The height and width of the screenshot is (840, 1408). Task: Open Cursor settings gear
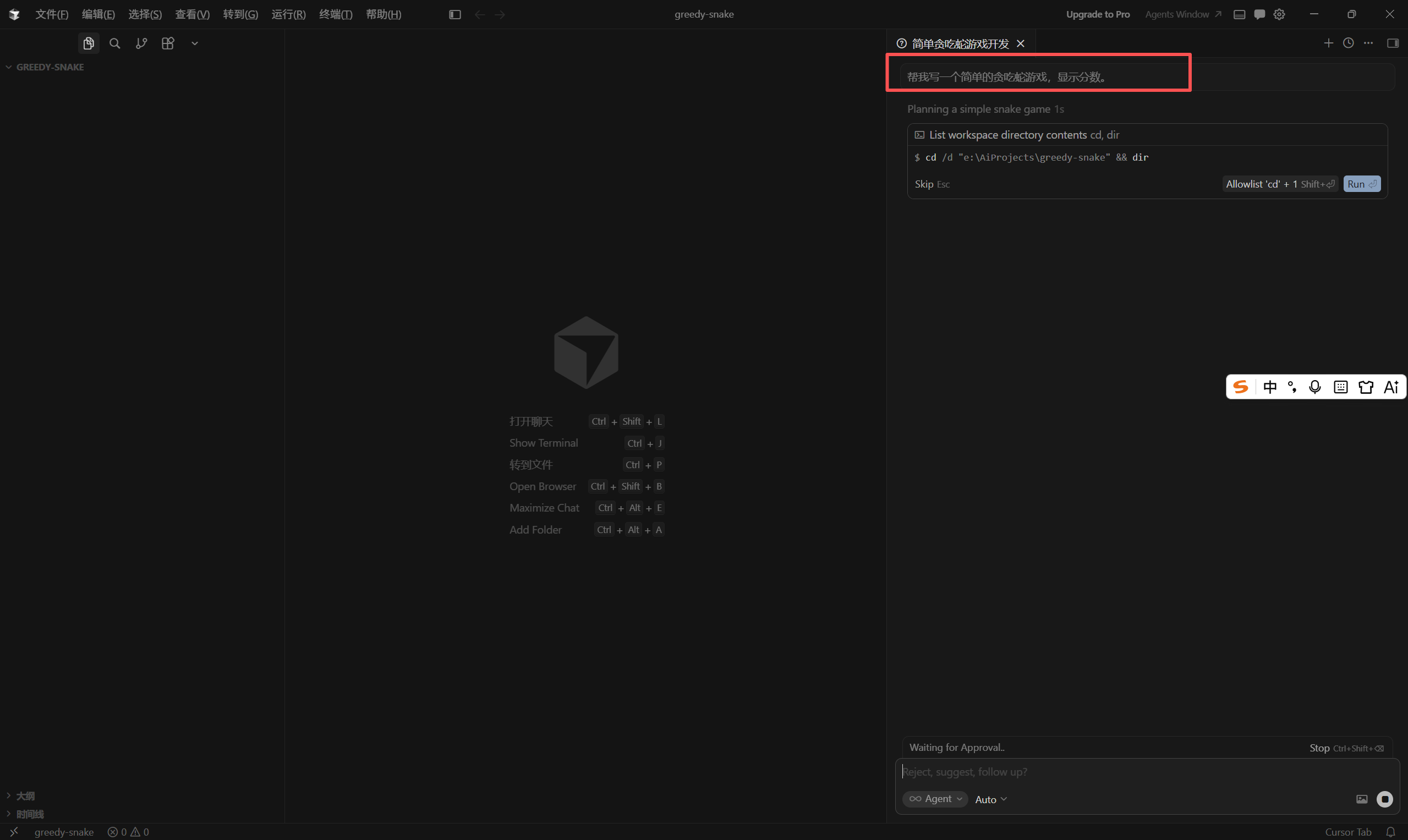click(1279, 14)
